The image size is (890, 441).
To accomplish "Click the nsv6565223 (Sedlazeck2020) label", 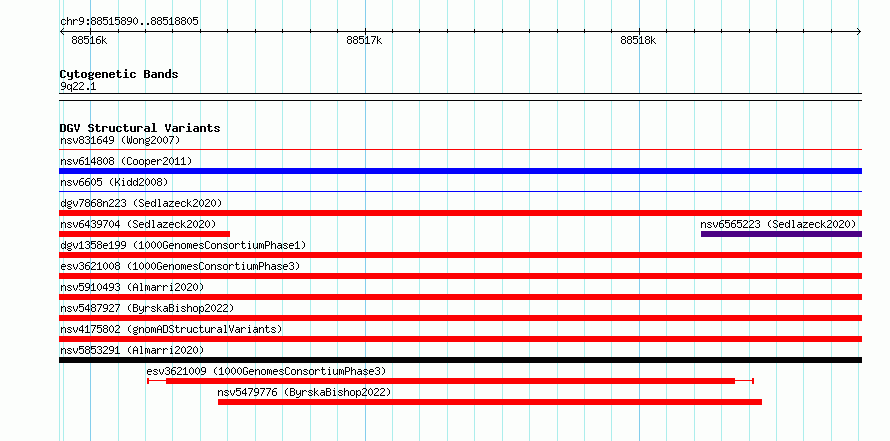I will pyautogui.click(x=778, y=224).
